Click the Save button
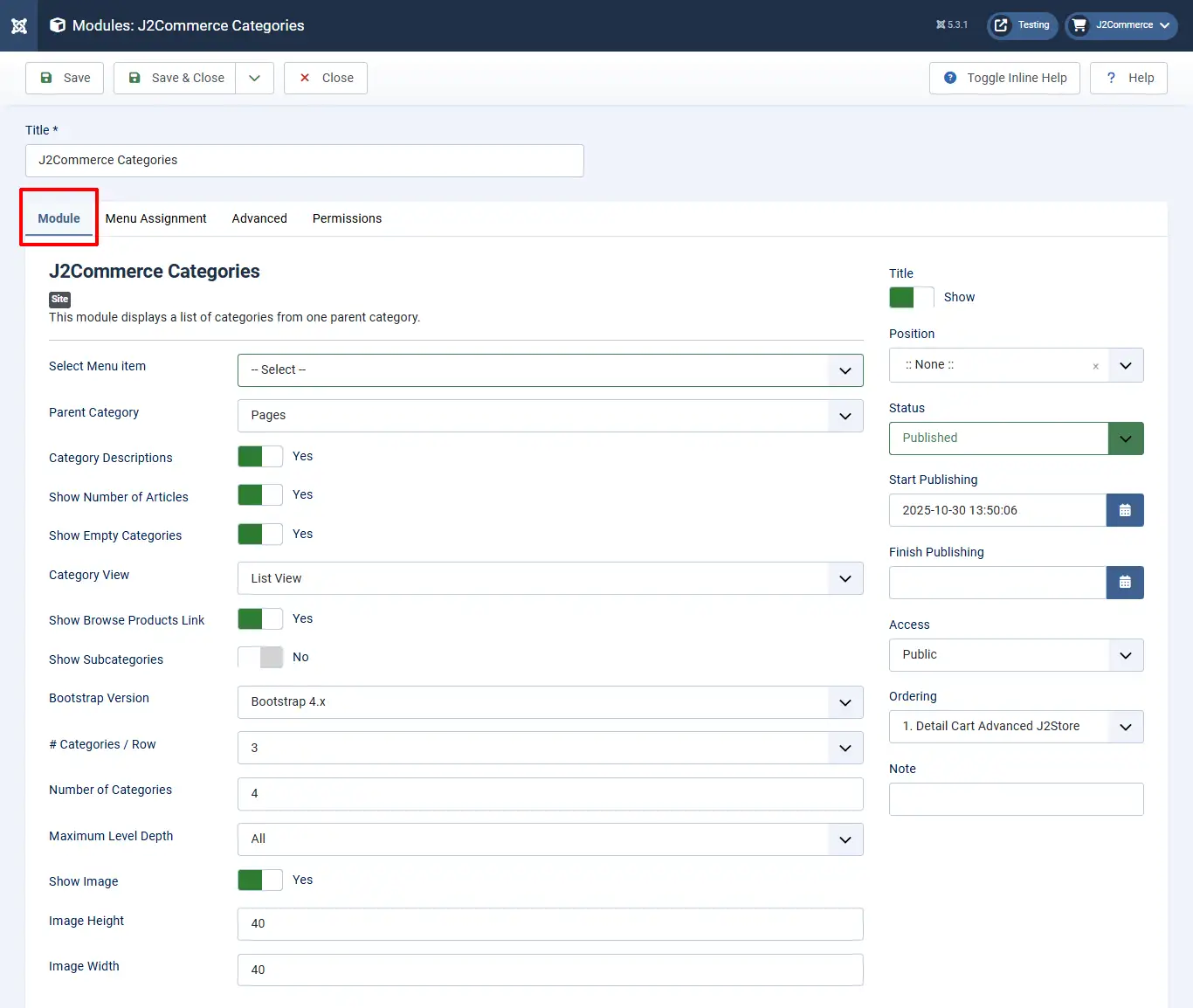 click(65, 78)
